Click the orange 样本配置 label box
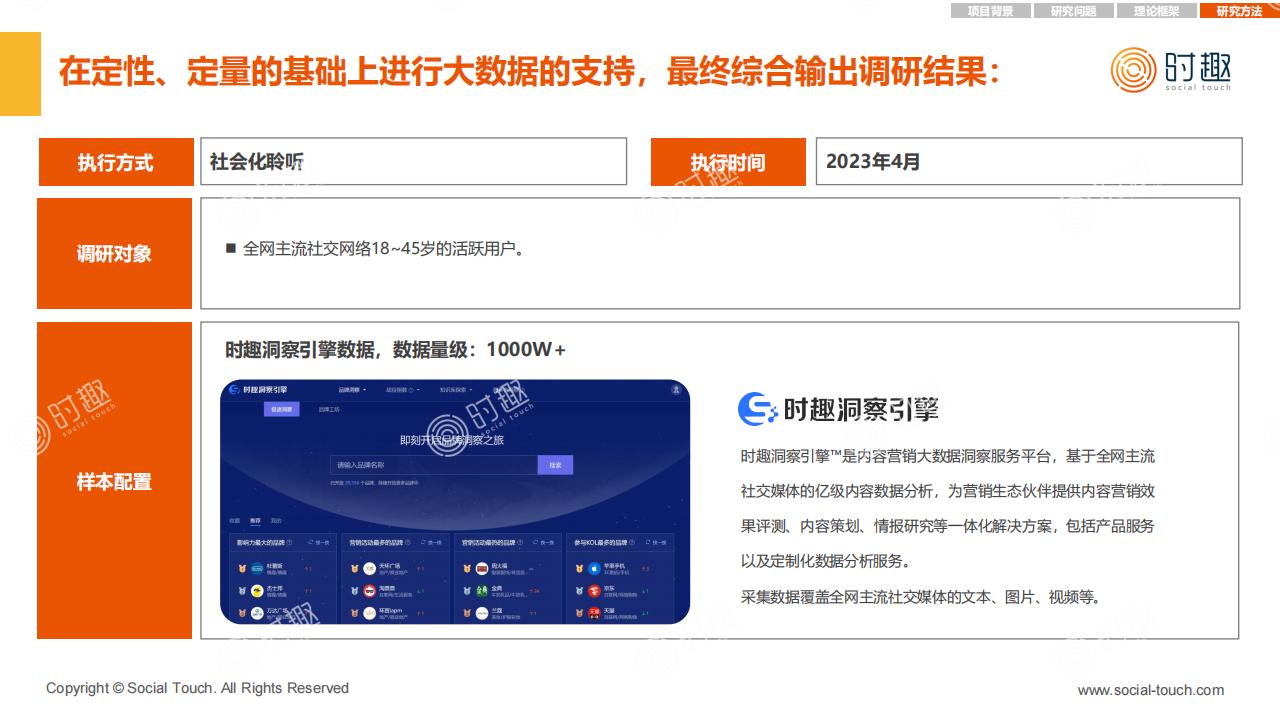The height and width of the screenshot is (720, 1280). (114, 481)
